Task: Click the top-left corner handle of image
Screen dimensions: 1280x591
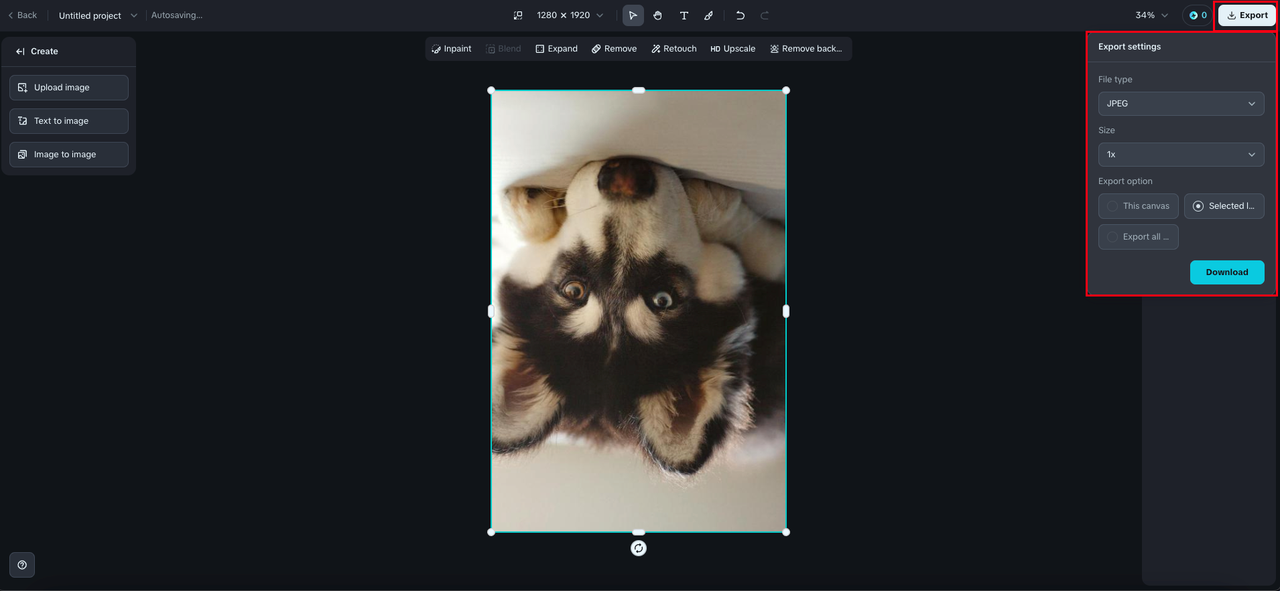Action: coord(491,90)
